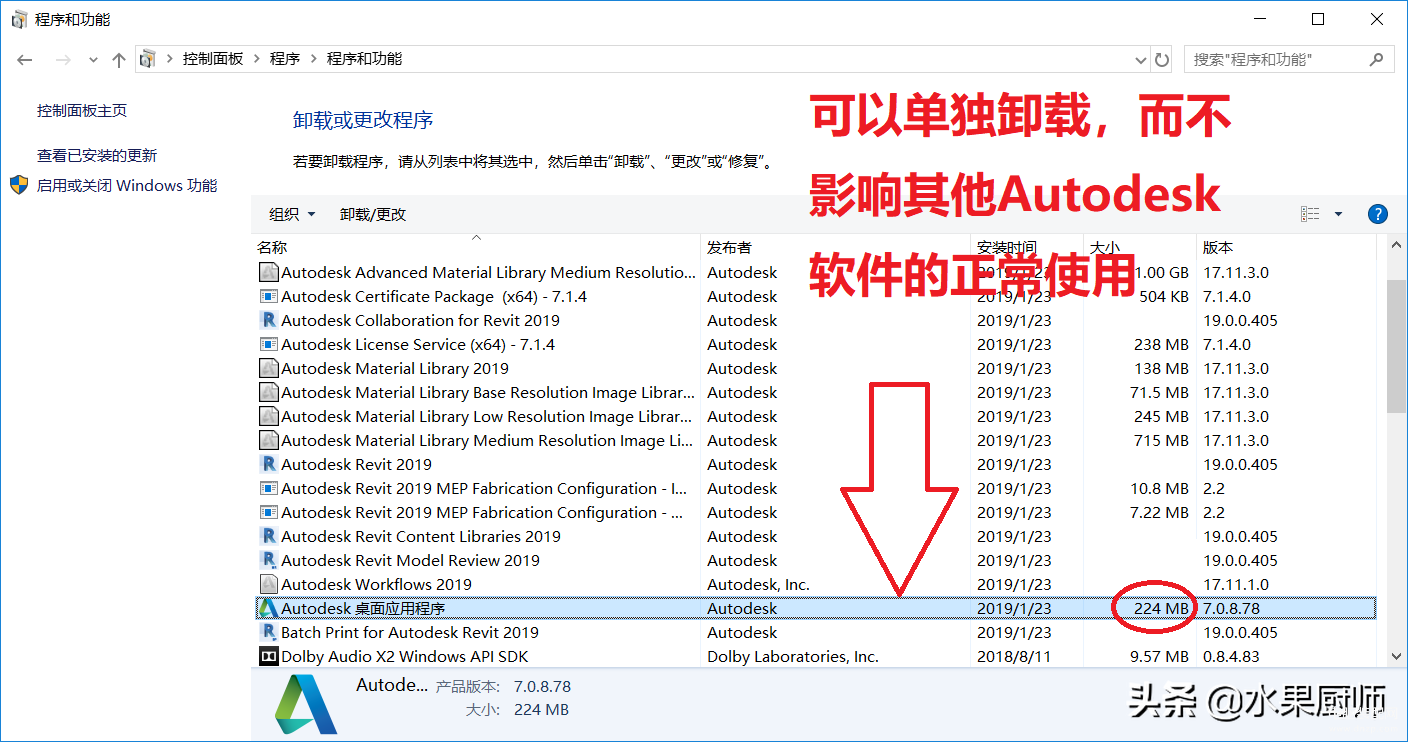Click 程序 breadcrumb in address bar
The image size is (1408, 742).
point(285,59)
